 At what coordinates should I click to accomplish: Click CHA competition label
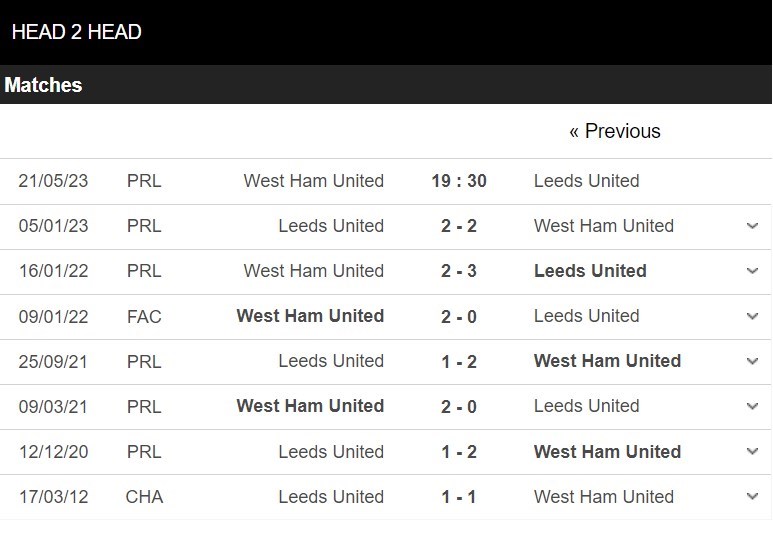coord(144,497)
